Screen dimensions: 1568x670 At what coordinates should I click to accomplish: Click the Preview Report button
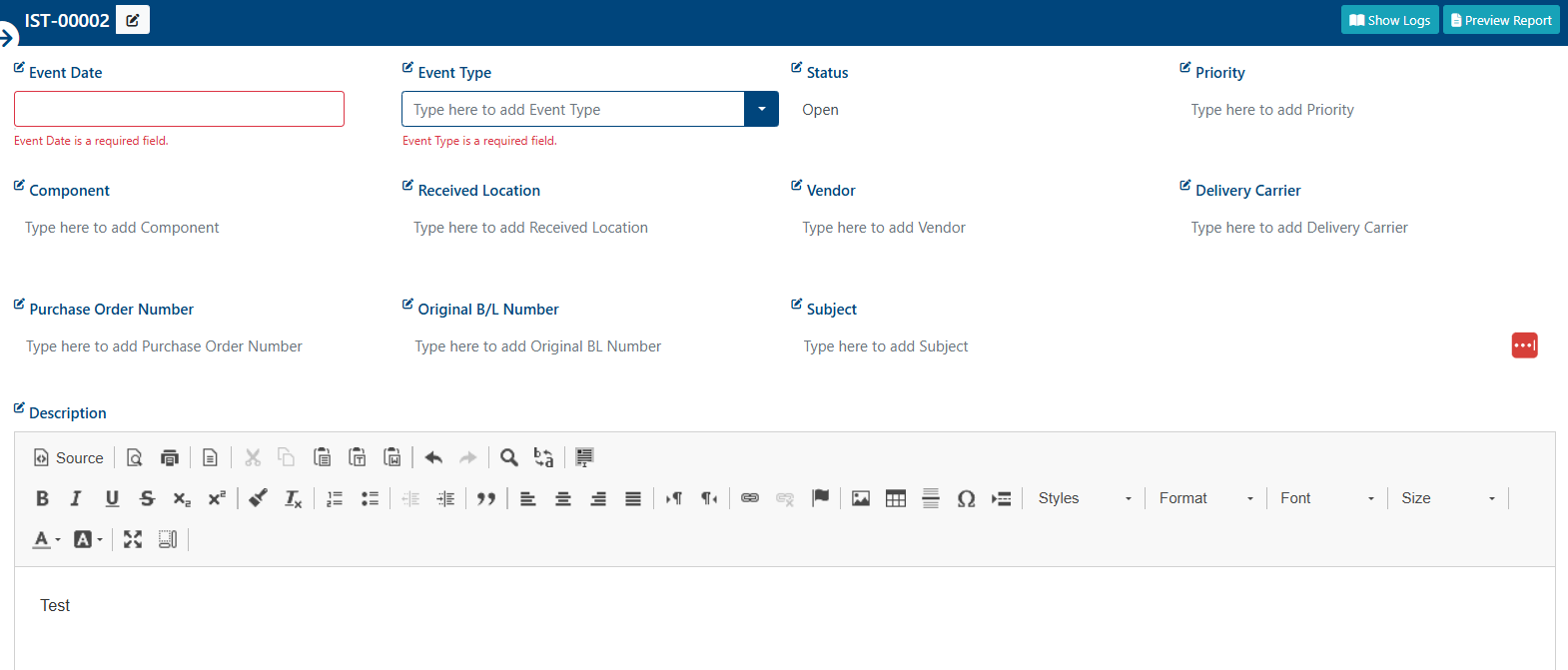tap(1501, 20)
